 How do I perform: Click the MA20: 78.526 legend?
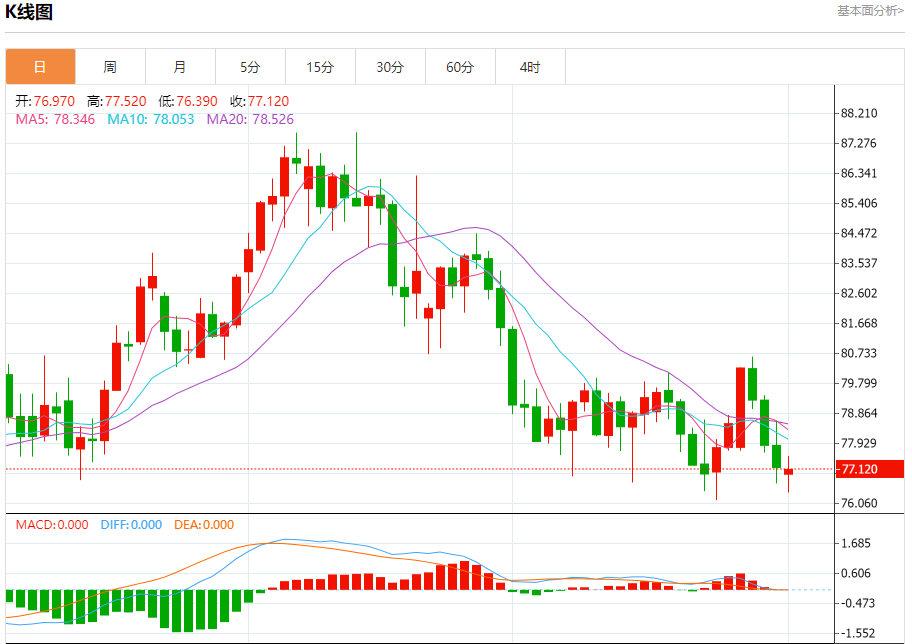[250, 119]
